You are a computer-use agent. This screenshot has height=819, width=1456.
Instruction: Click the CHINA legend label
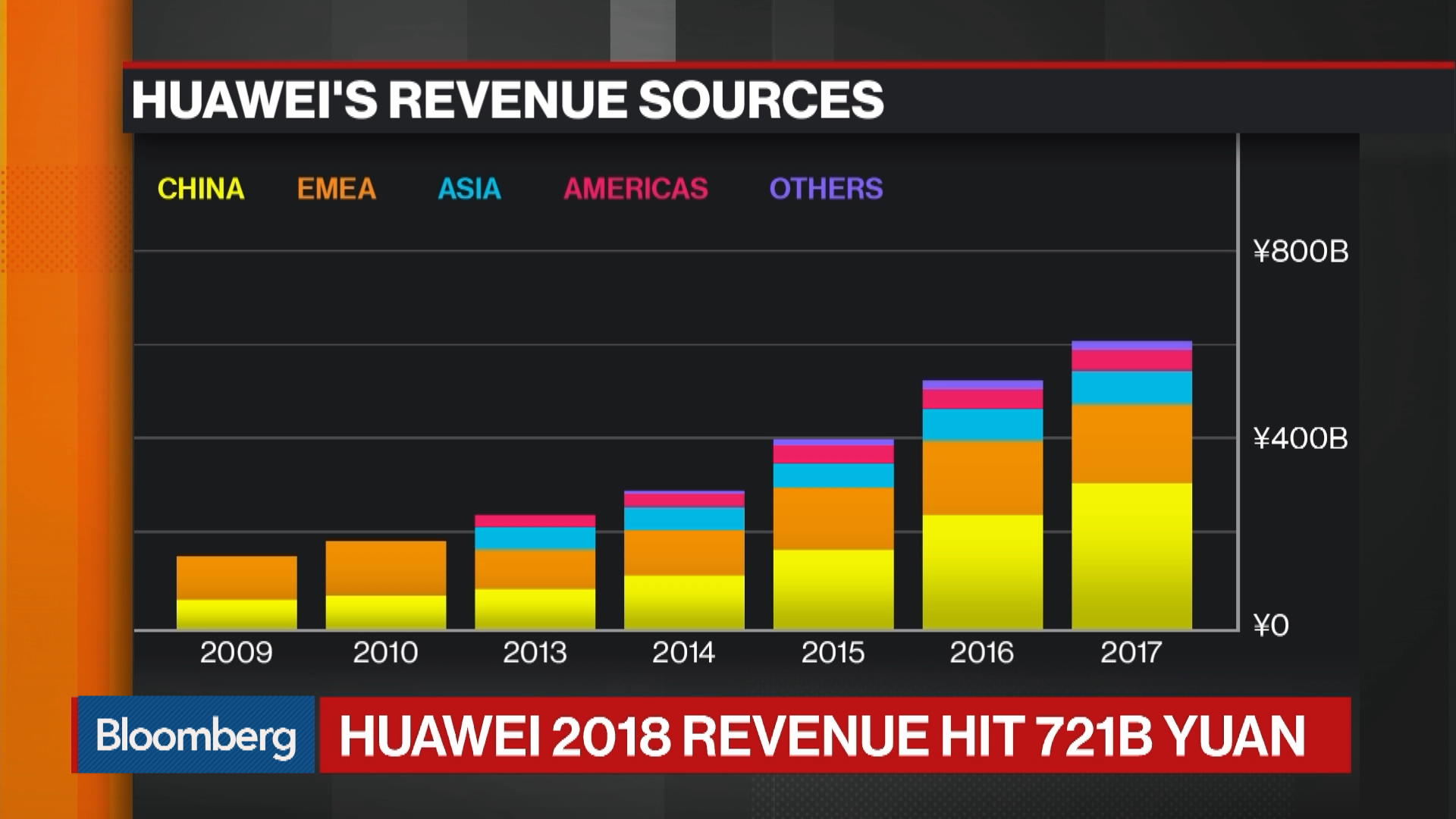(x=201, y=189)
